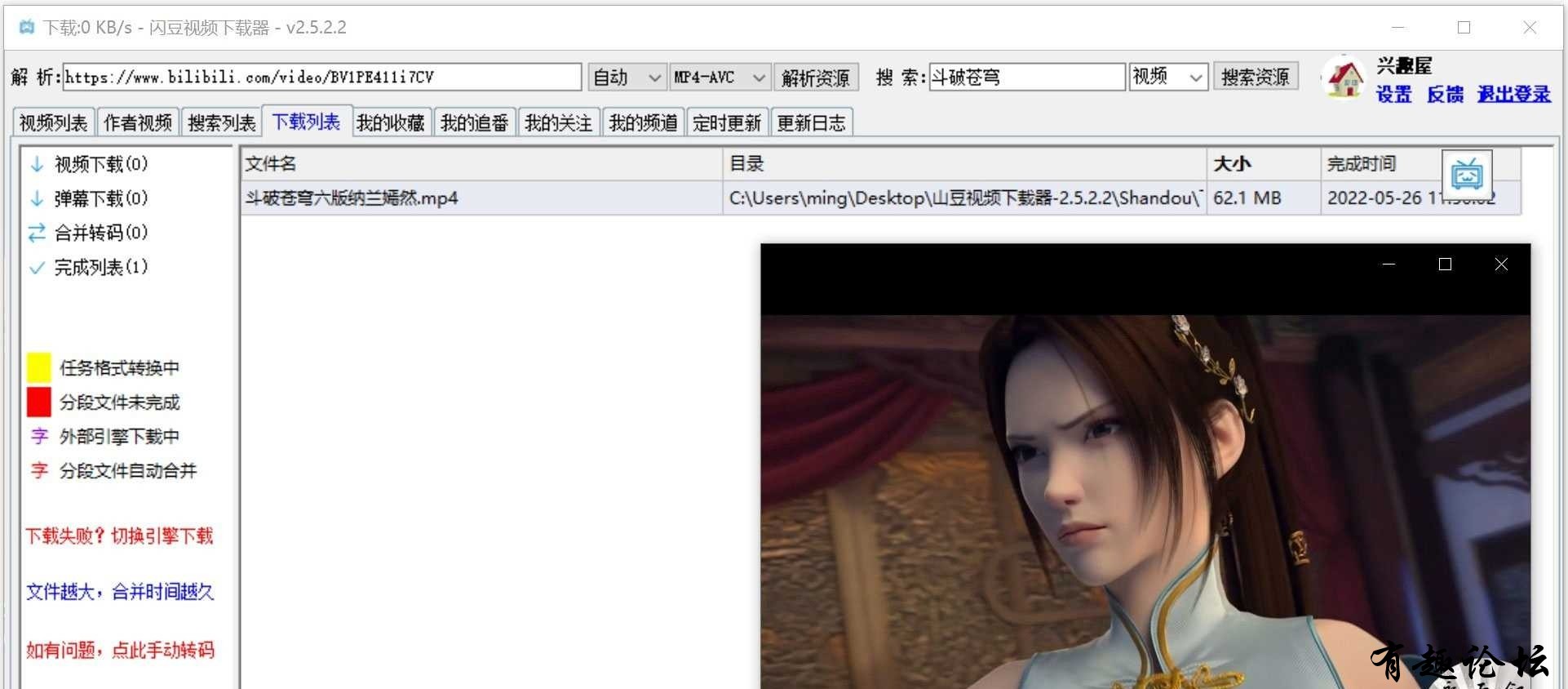The height and width of the screenshot is (689, 1568).
Task: Maximize the 闪豆视频下载器 main window
Action: pyautogui.click(x=1464, y=27)
